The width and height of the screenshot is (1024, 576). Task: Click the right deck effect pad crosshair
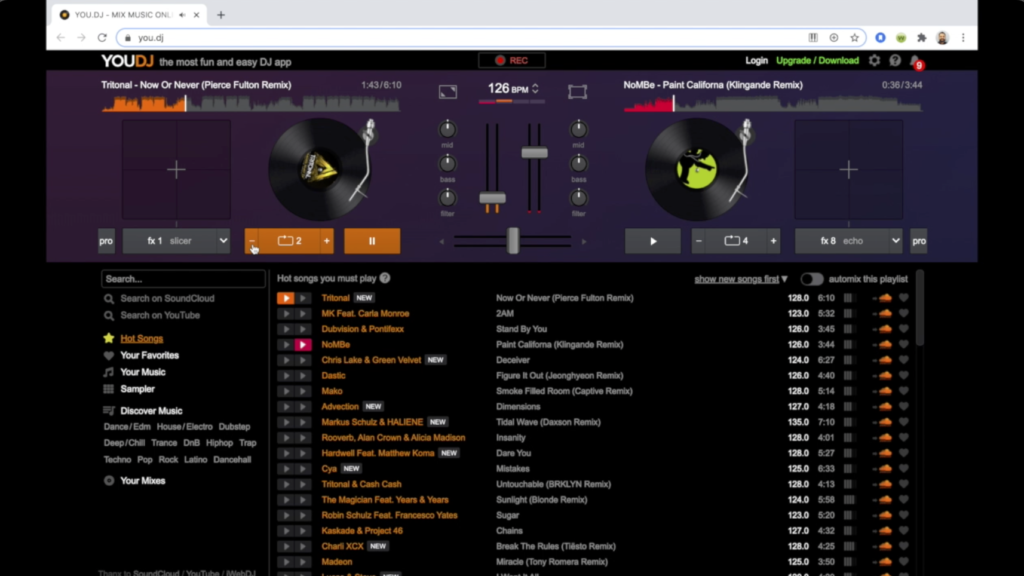848,170
